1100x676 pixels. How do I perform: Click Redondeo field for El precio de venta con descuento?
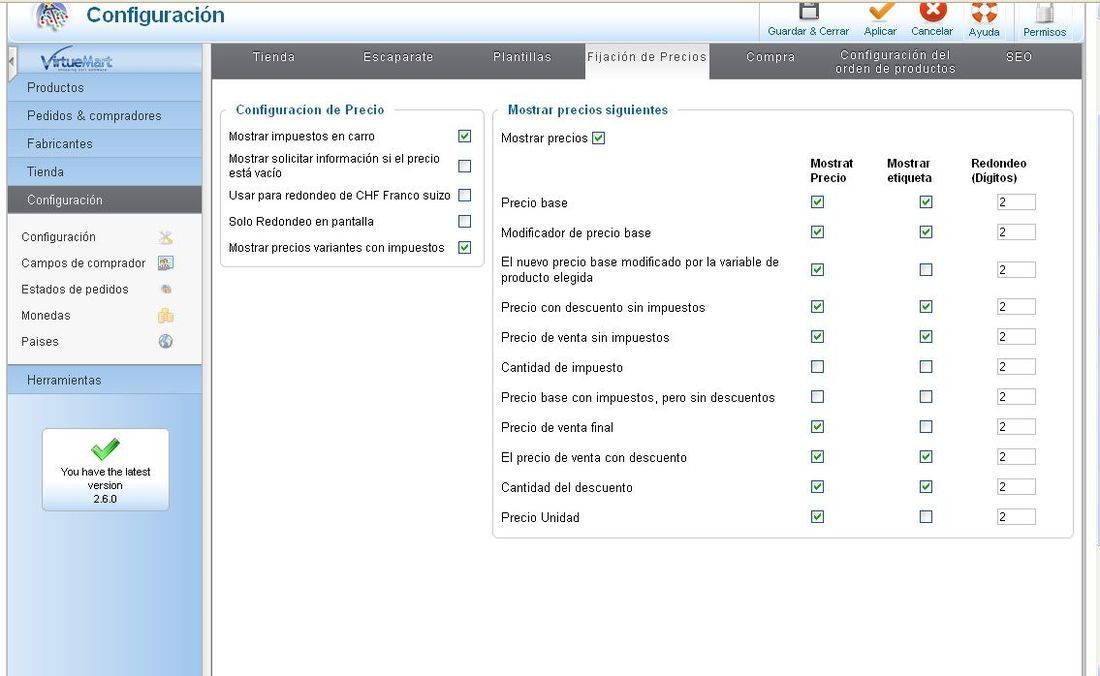pos(1016,457)
